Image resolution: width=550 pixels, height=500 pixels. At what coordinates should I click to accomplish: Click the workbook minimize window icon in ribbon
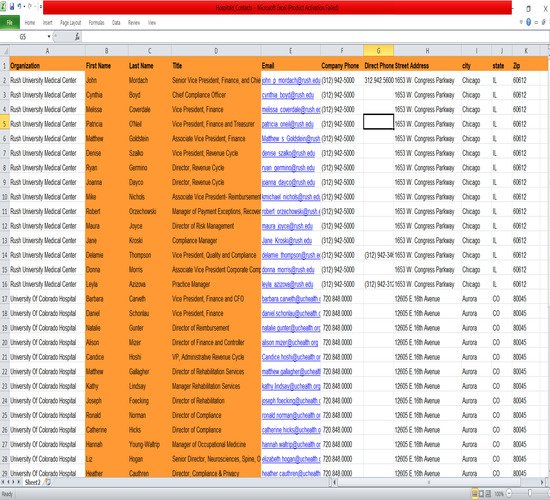(536, 22)
